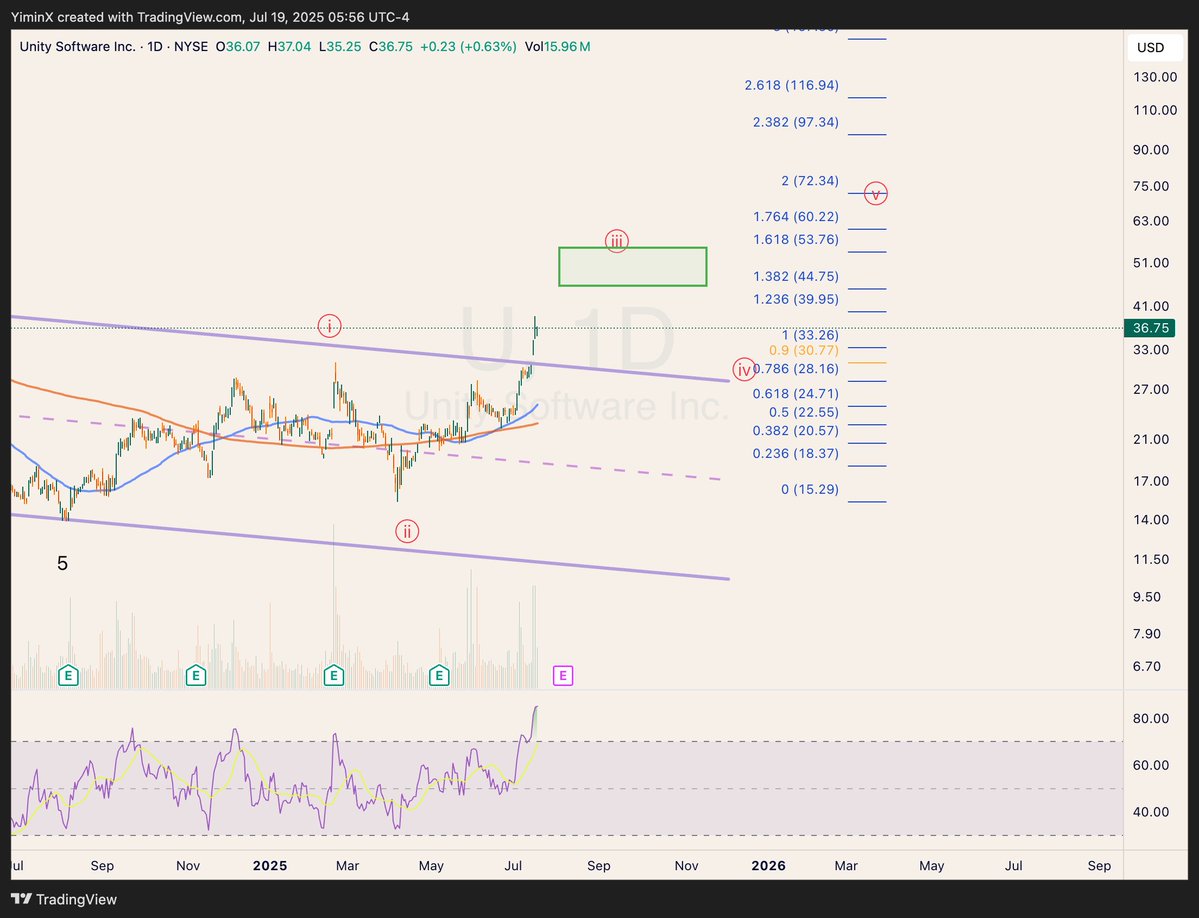Click the green 36.75 current price label
This screenshot has height=918, width=1199.
click(x=1149, y=328)
